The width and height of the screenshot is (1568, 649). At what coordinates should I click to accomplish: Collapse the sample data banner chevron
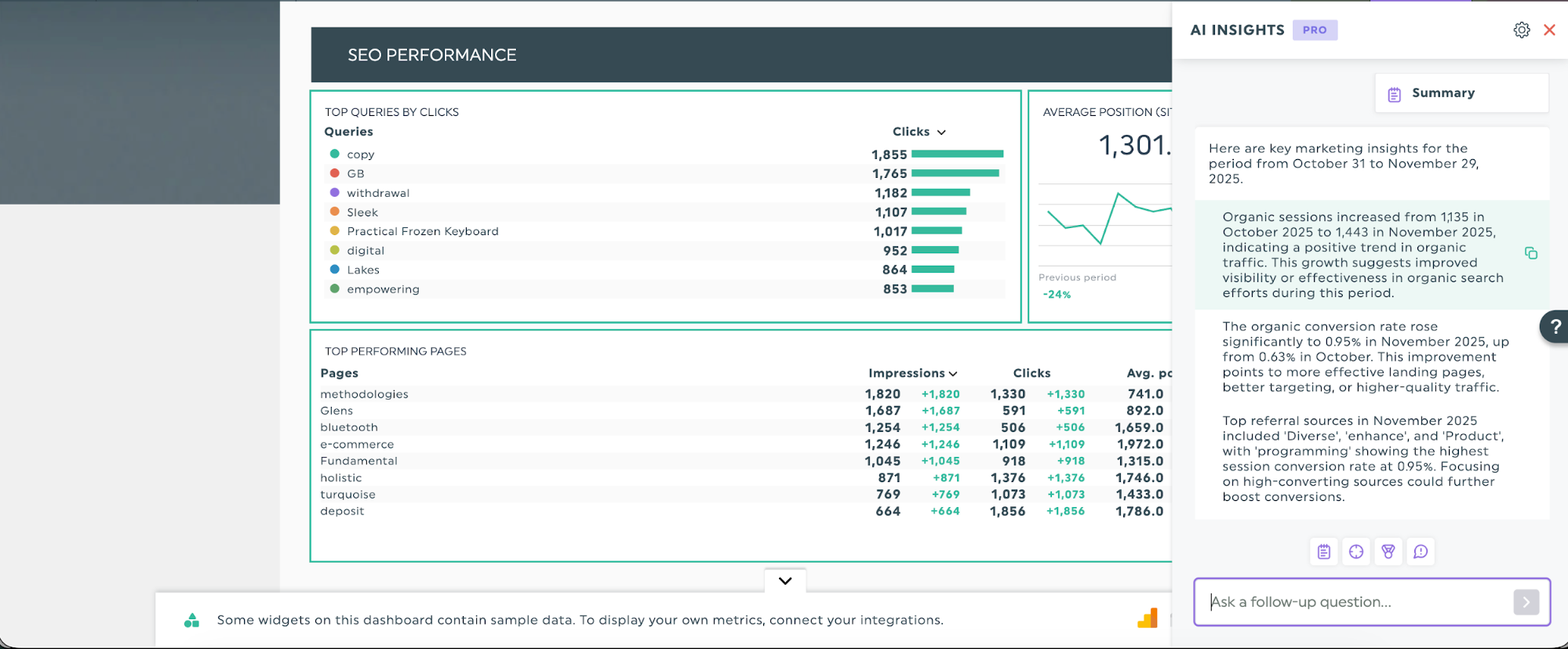tap(785, 581)
